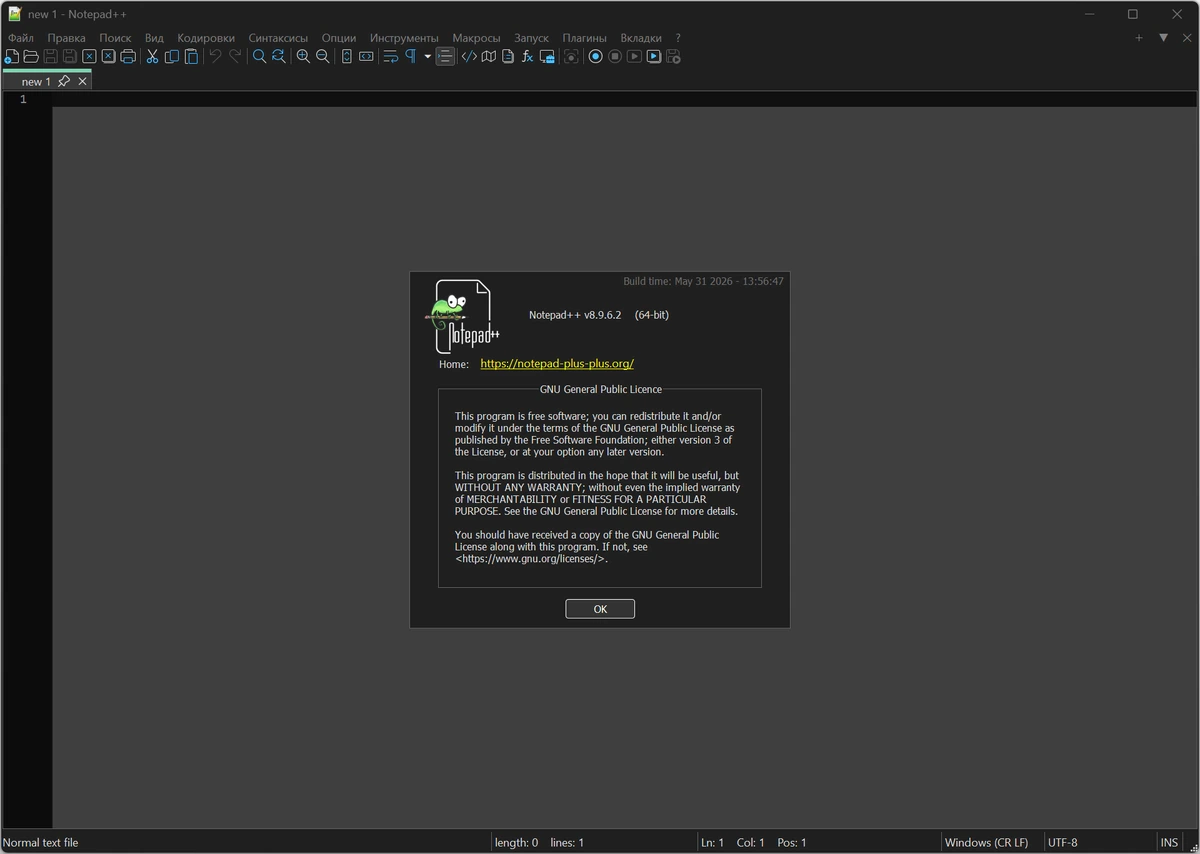This screenshot has height=854, width=1200.
Task: Click the Cut scissors icon
Action: (x=152, y=57)
